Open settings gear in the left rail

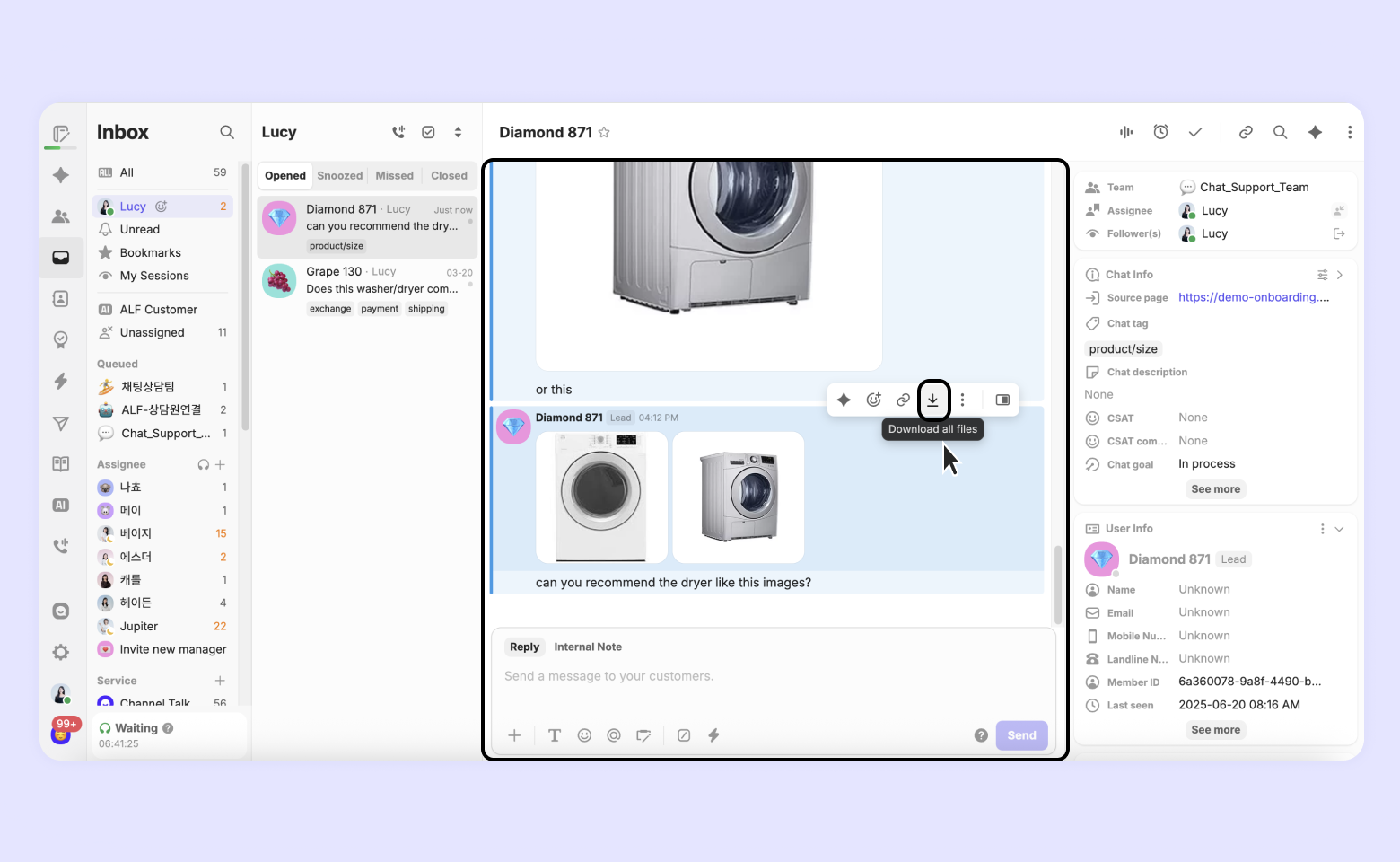(61, 652)
